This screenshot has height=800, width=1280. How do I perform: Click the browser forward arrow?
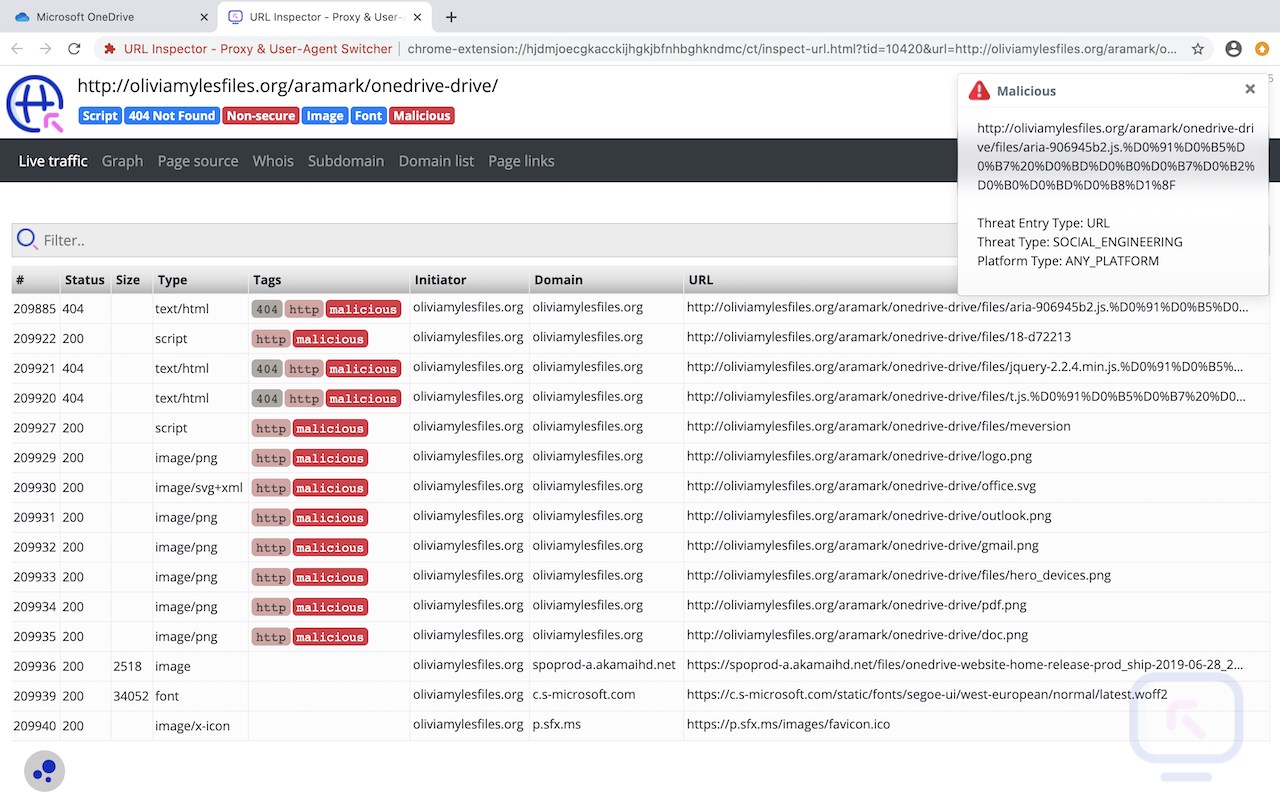(x=45, y=48)
